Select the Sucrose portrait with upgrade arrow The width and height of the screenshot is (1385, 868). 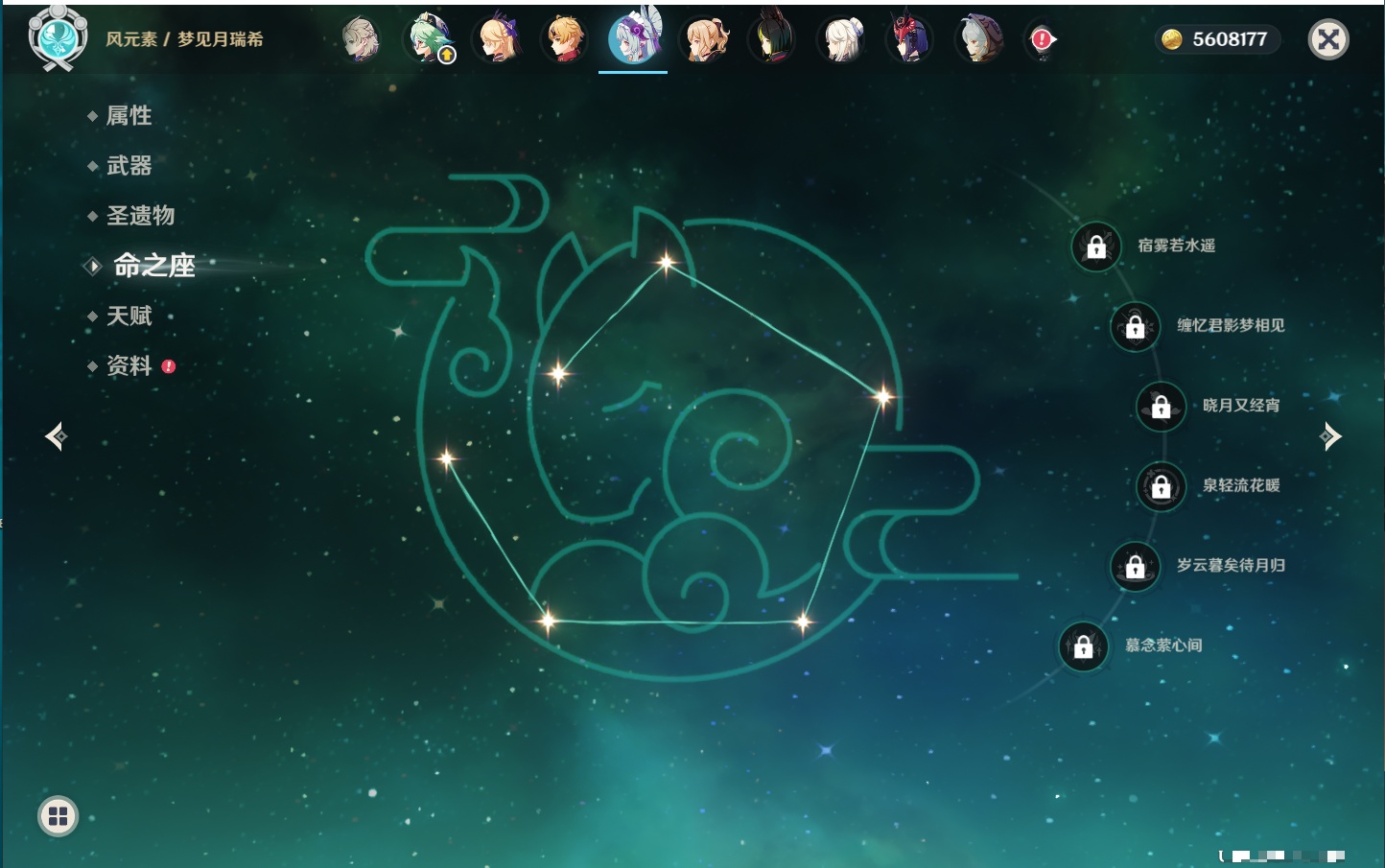(x=429, y=39)
